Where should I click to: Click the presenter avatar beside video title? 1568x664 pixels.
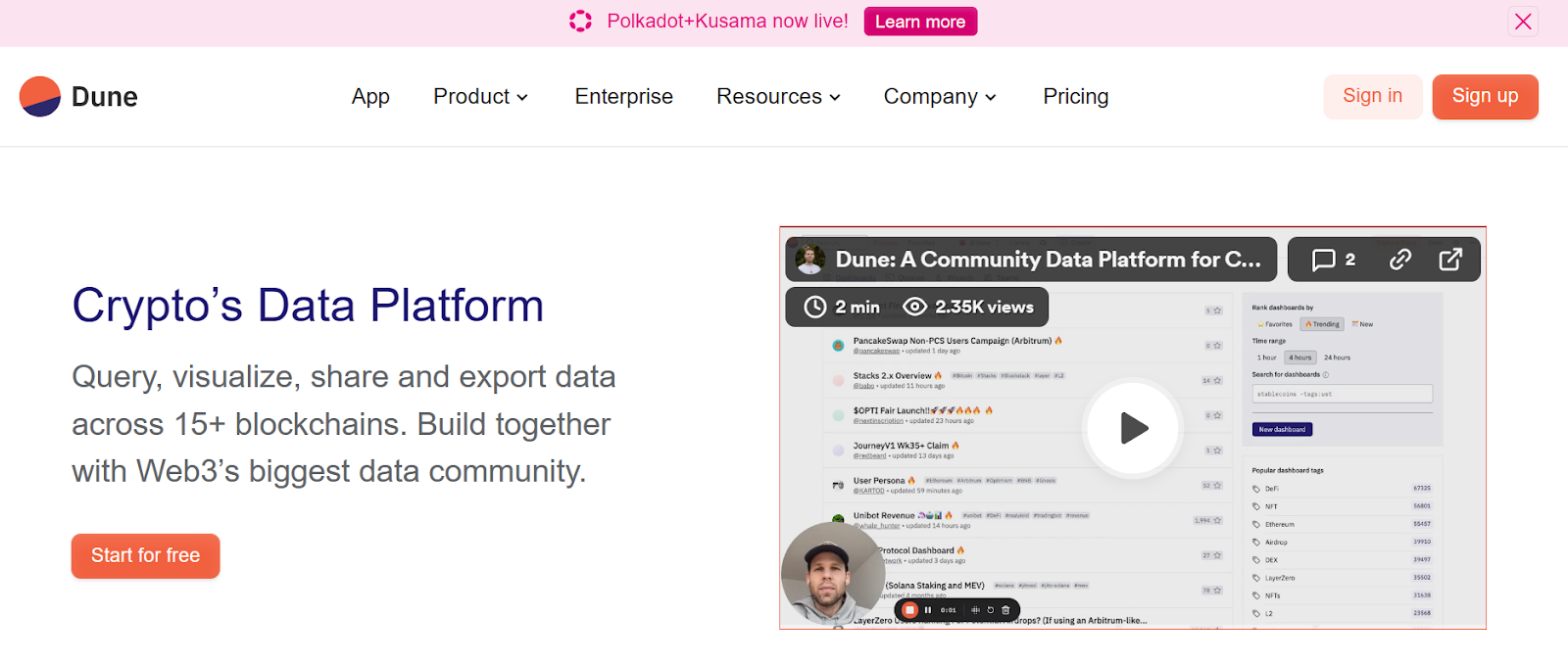coord(809,260)
